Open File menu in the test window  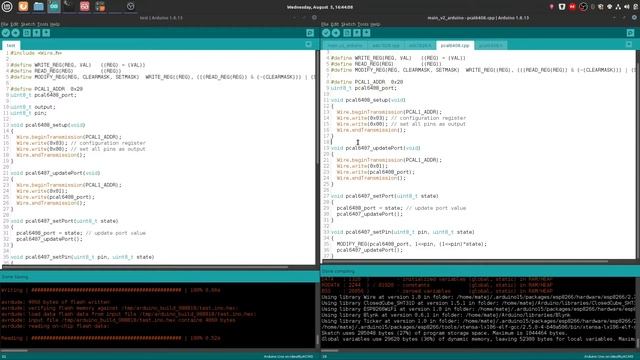click(x=4, y=24)
